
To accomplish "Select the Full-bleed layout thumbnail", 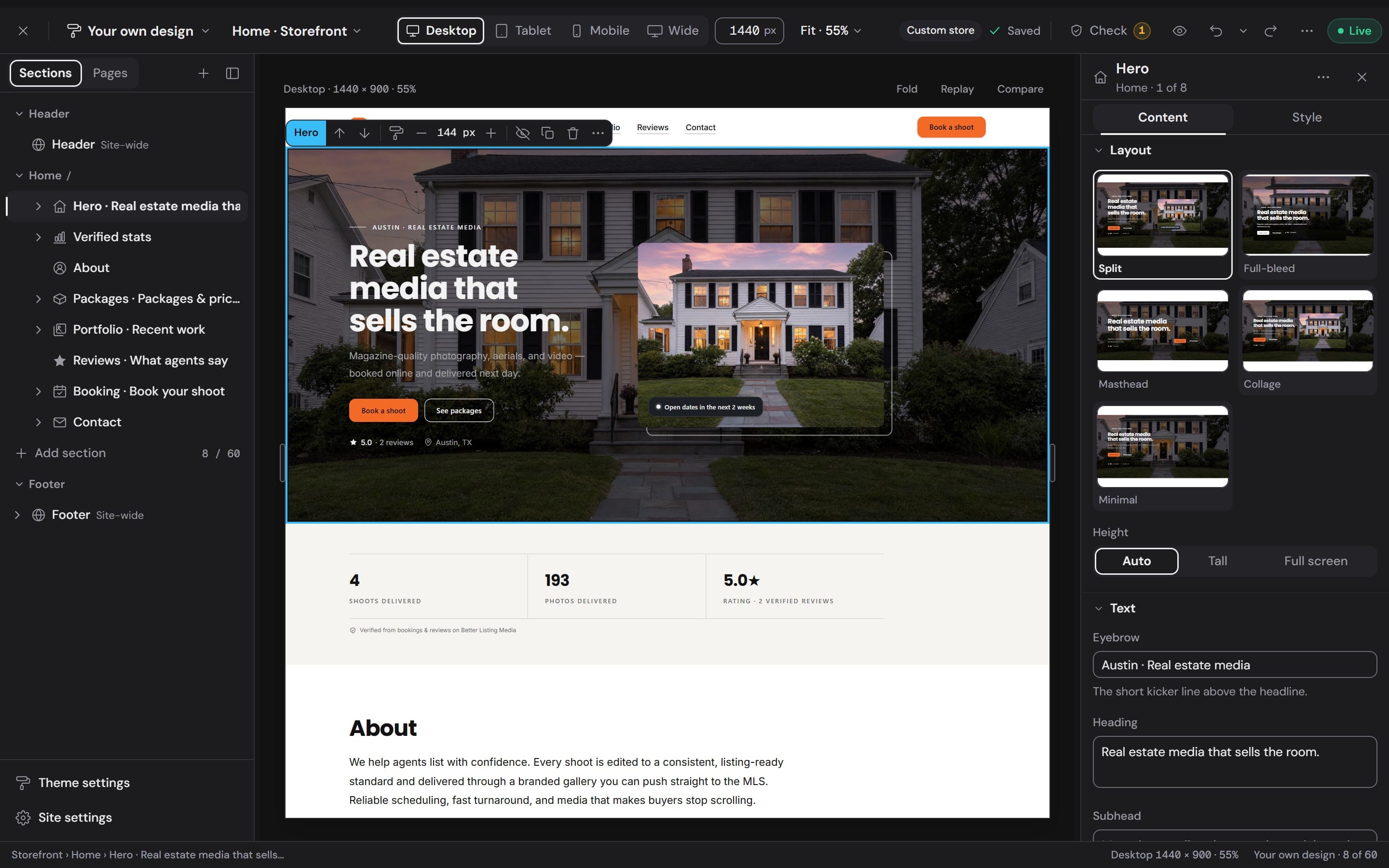I will [x=1307, y=224].
